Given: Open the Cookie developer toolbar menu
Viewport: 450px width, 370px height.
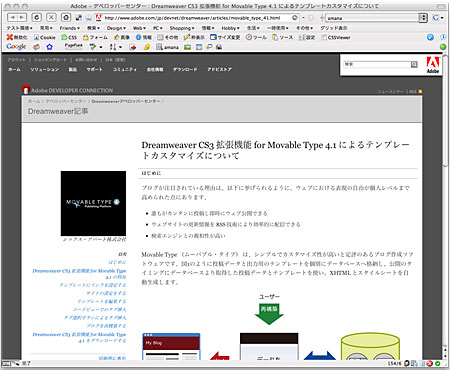Looking at the screenshot, I should point(44,37).
